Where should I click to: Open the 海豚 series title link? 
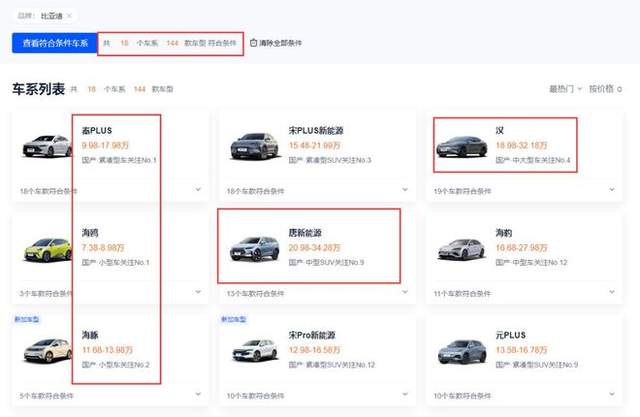point(90,335)
